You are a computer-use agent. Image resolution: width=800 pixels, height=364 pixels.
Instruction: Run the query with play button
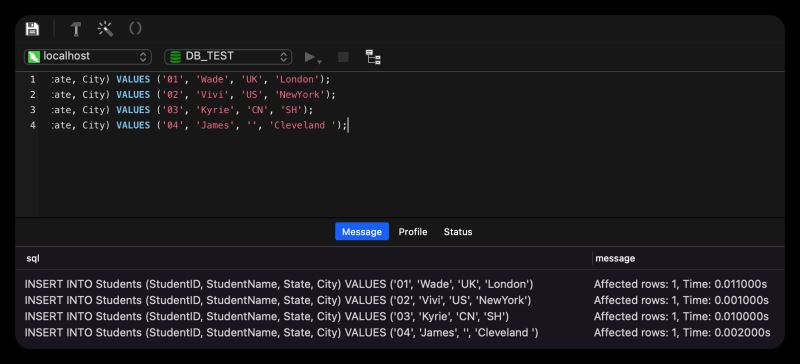coord(309,57)
